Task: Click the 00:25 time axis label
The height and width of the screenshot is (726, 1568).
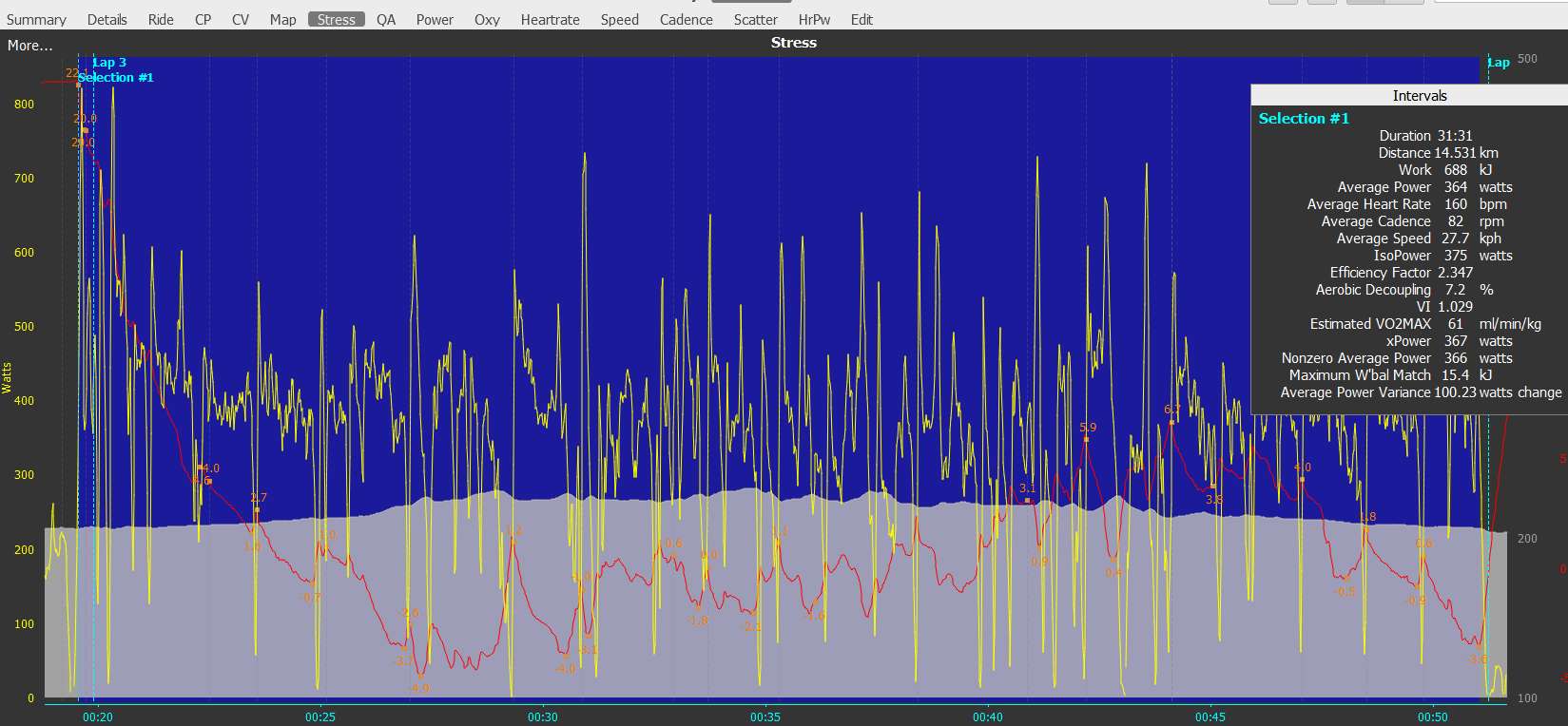Action: pos(320,717)
